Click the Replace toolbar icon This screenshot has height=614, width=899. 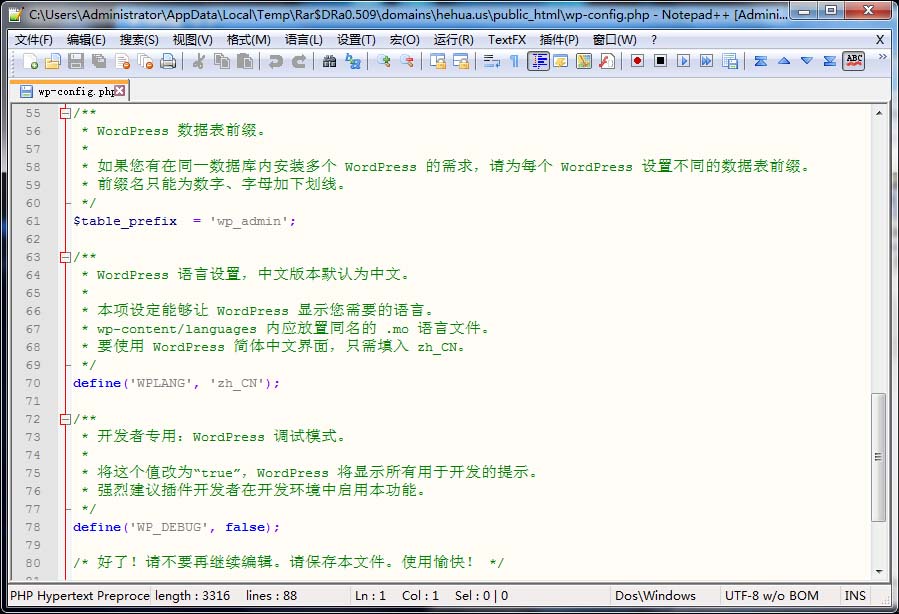[353, 62]
